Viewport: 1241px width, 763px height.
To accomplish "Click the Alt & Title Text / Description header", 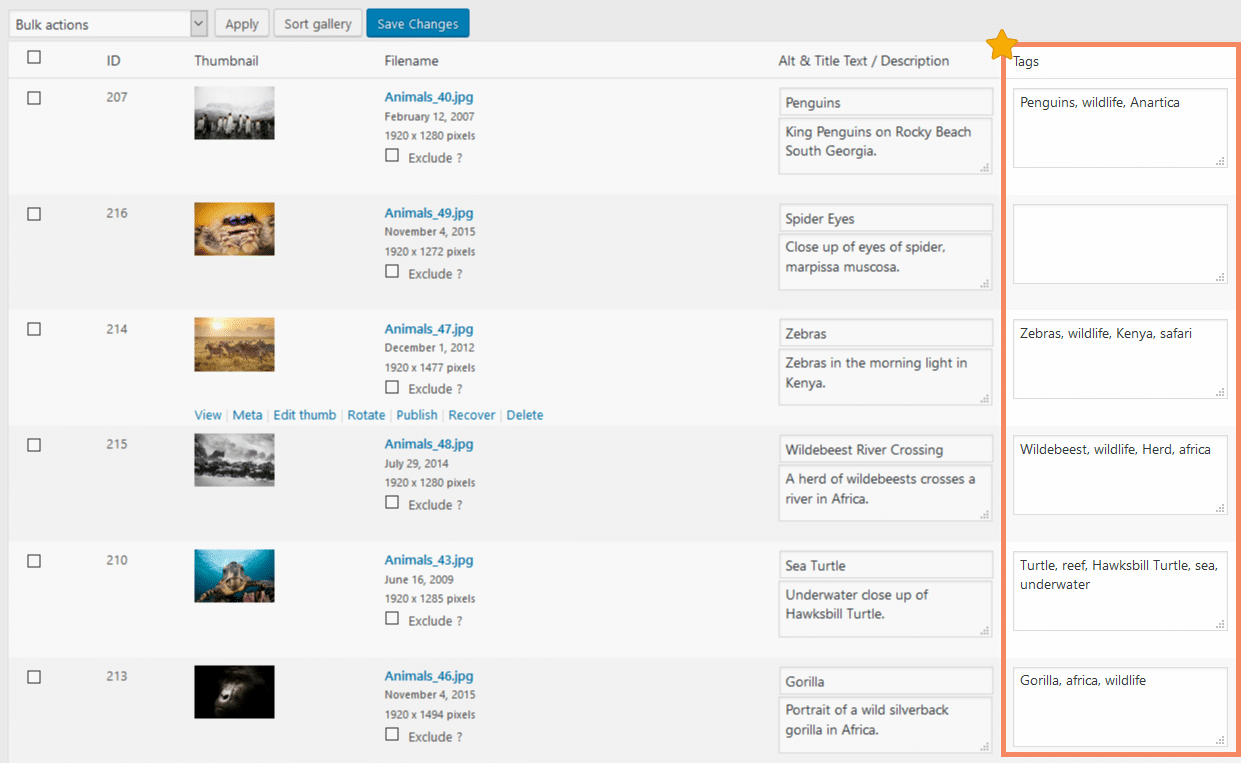I will pos(864,61).
